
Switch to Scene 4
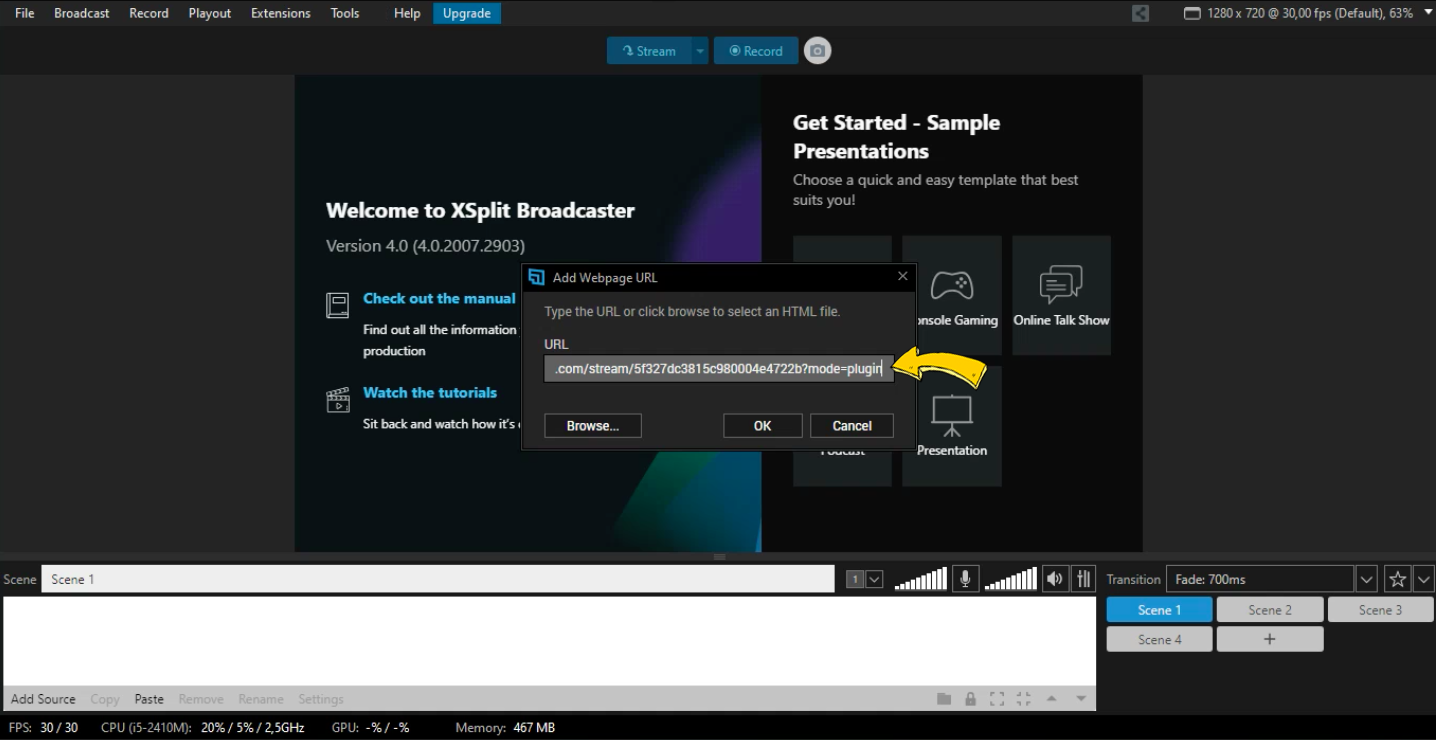coord(1159,639)
